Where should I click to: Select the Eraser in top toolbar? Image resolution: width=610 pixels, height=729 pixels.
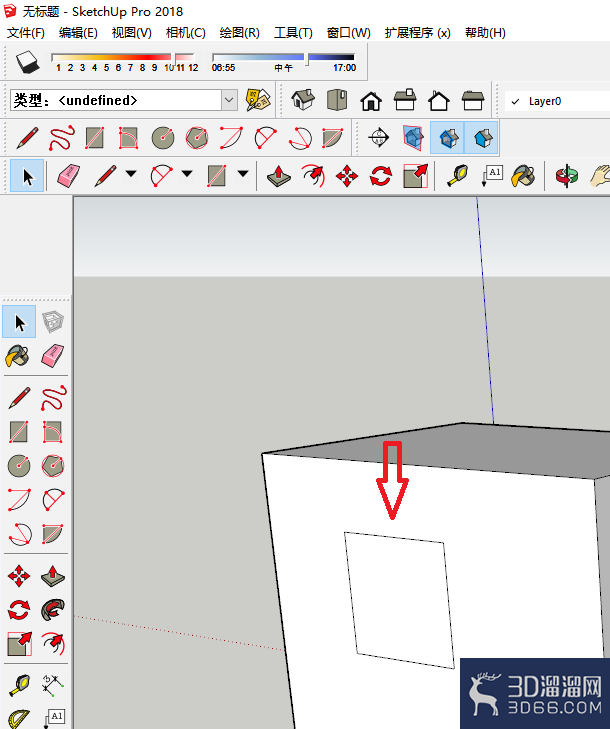68,176
